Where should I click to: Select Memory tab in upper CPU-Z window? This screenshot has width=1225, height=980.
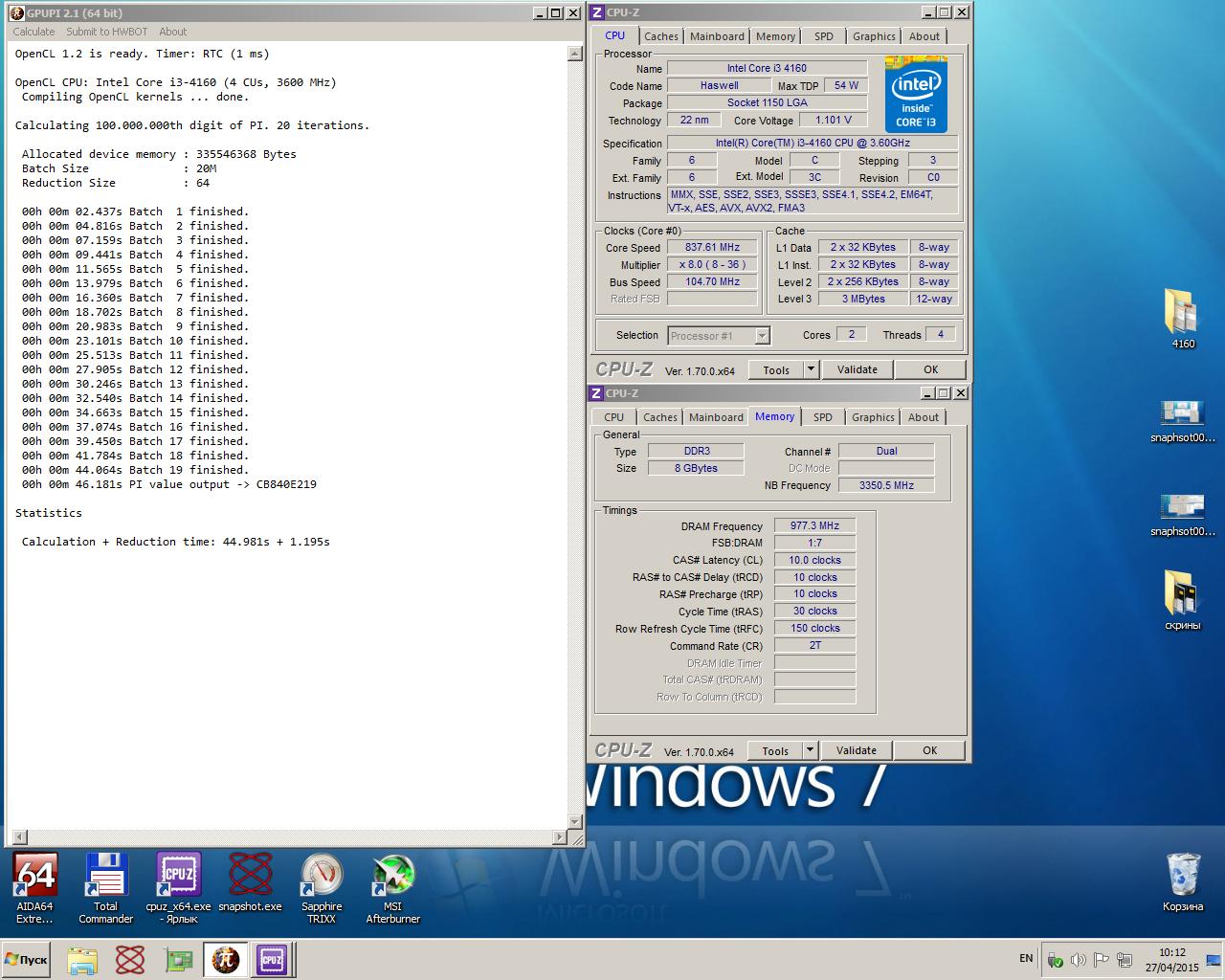tap(775, 36)
